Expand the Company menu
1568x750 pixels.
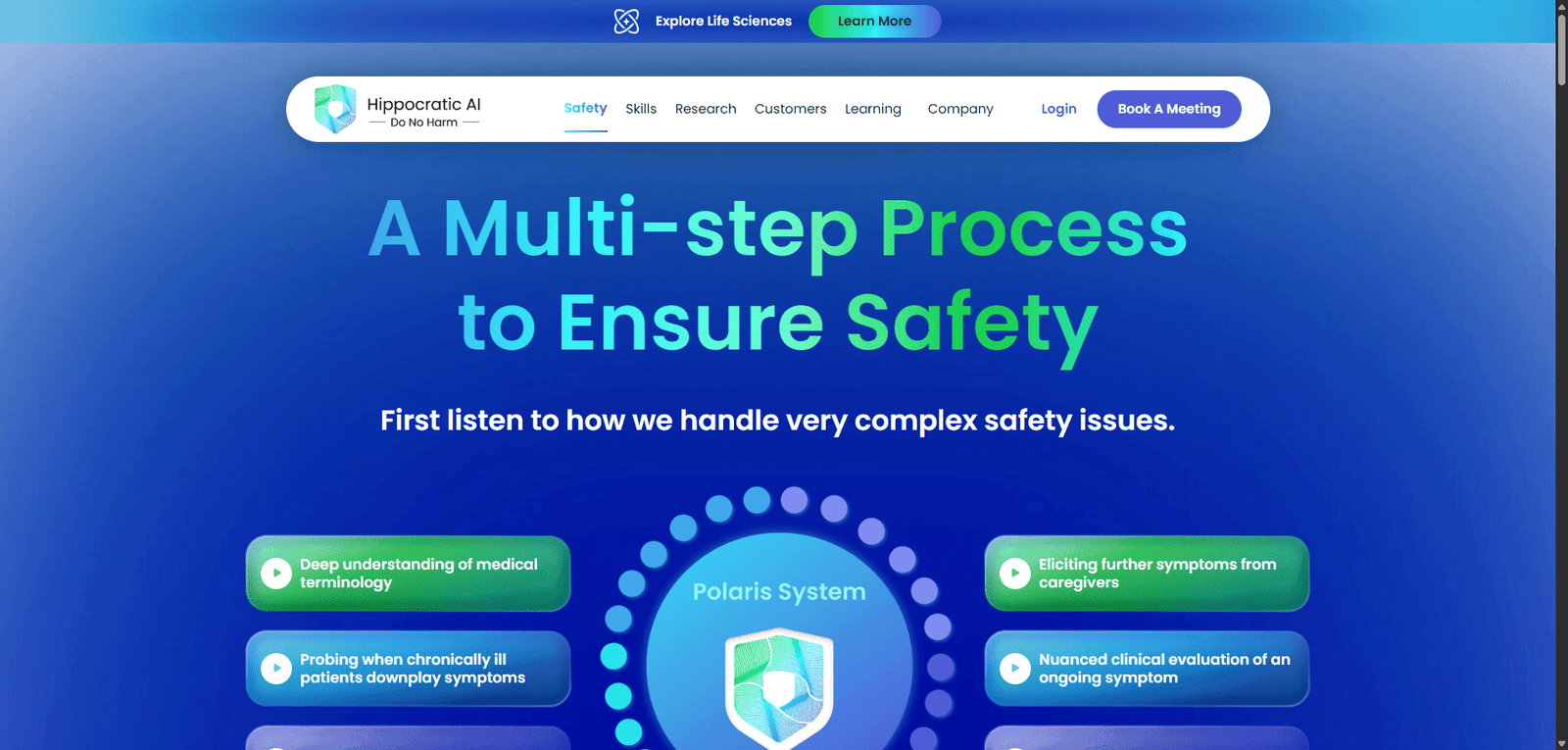coord(960,109)
